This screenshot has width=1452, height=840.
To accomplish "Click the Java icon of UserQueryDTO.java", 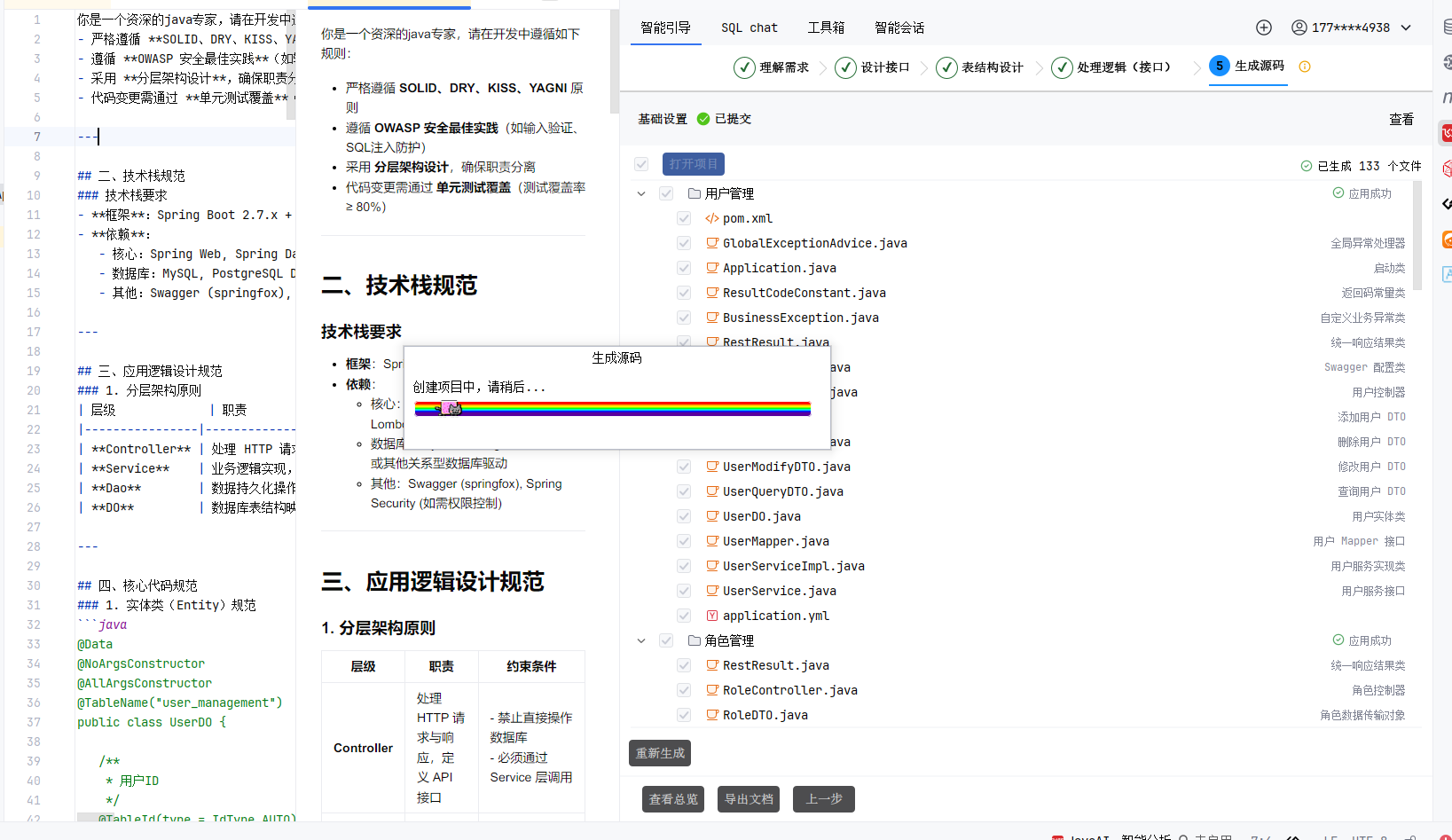I will coord(712,491).
